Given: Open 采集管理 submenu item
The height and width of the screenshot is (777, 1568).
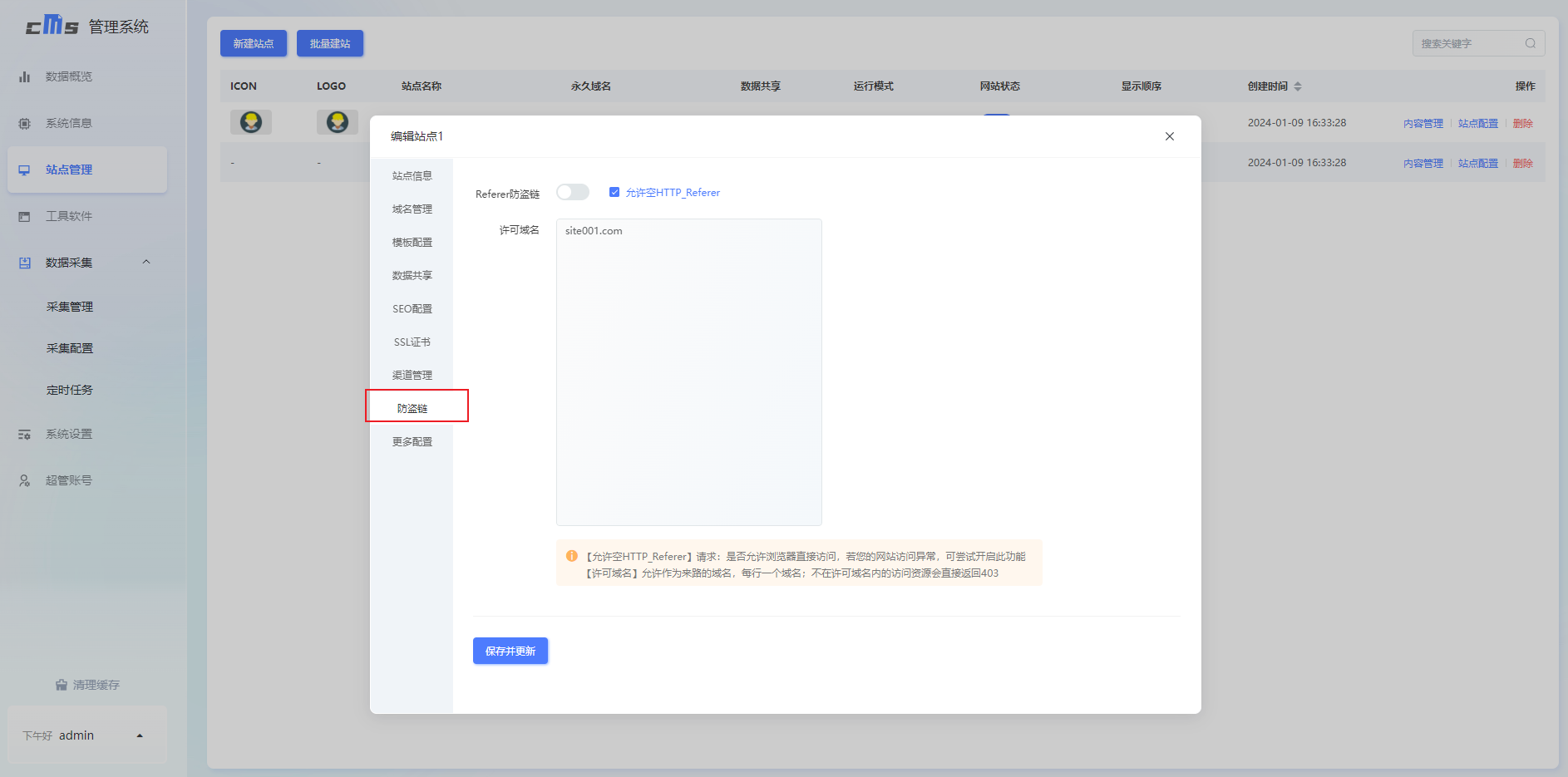Looking at the screenshot, I should (70, 307).
